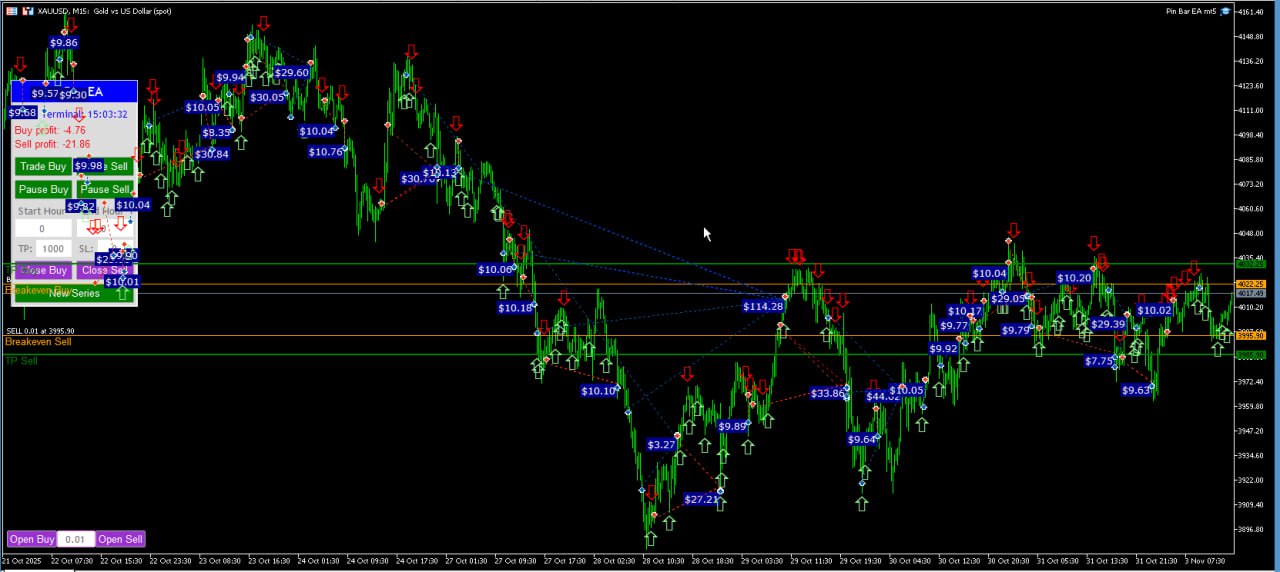Image resolution: width=1280 pixels, height=572 pixels.
Task: Select the $29.05 profit label
Action: point(1008,298)
